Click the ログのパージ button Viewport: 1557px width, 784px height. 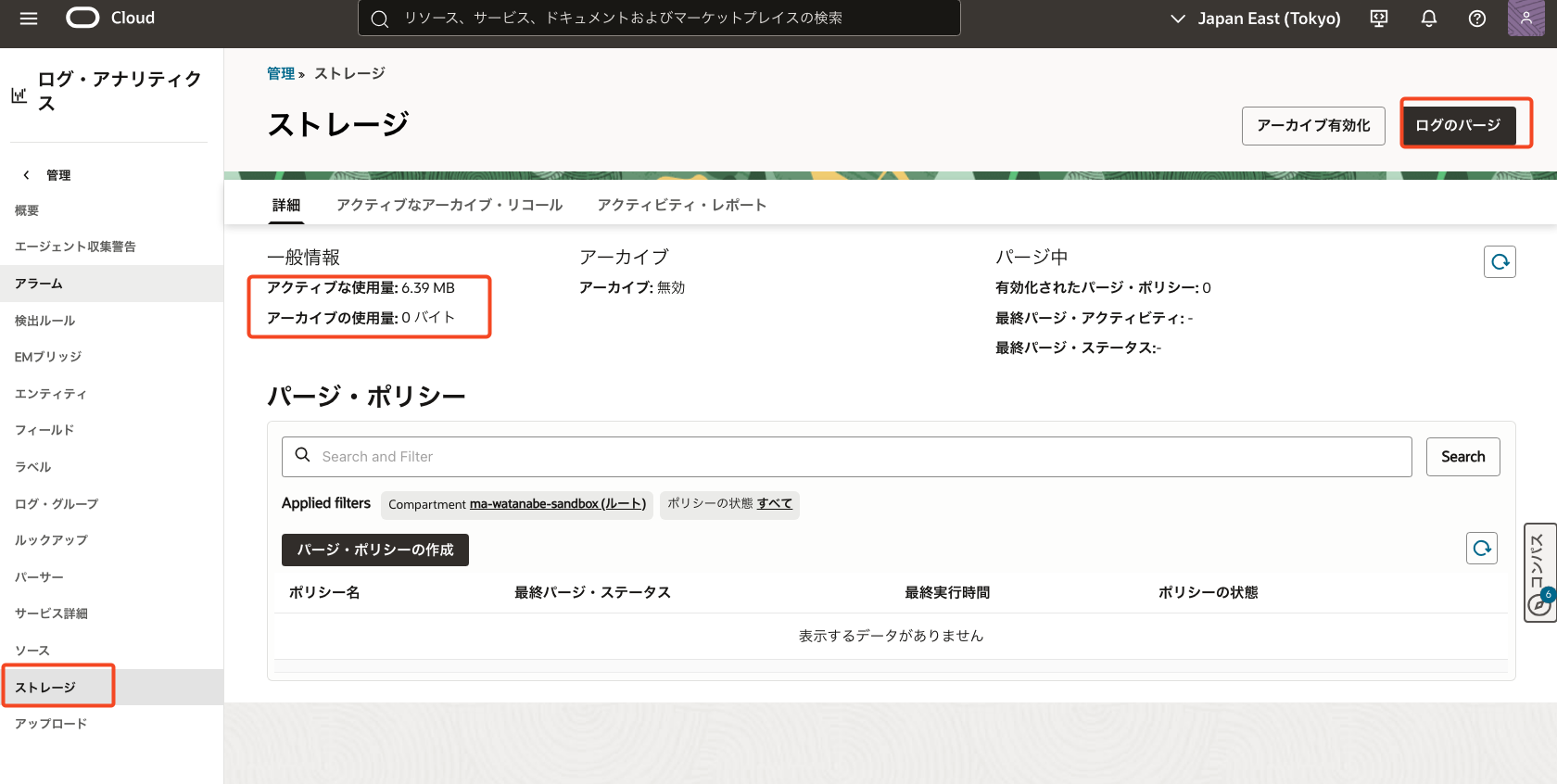1458,125
